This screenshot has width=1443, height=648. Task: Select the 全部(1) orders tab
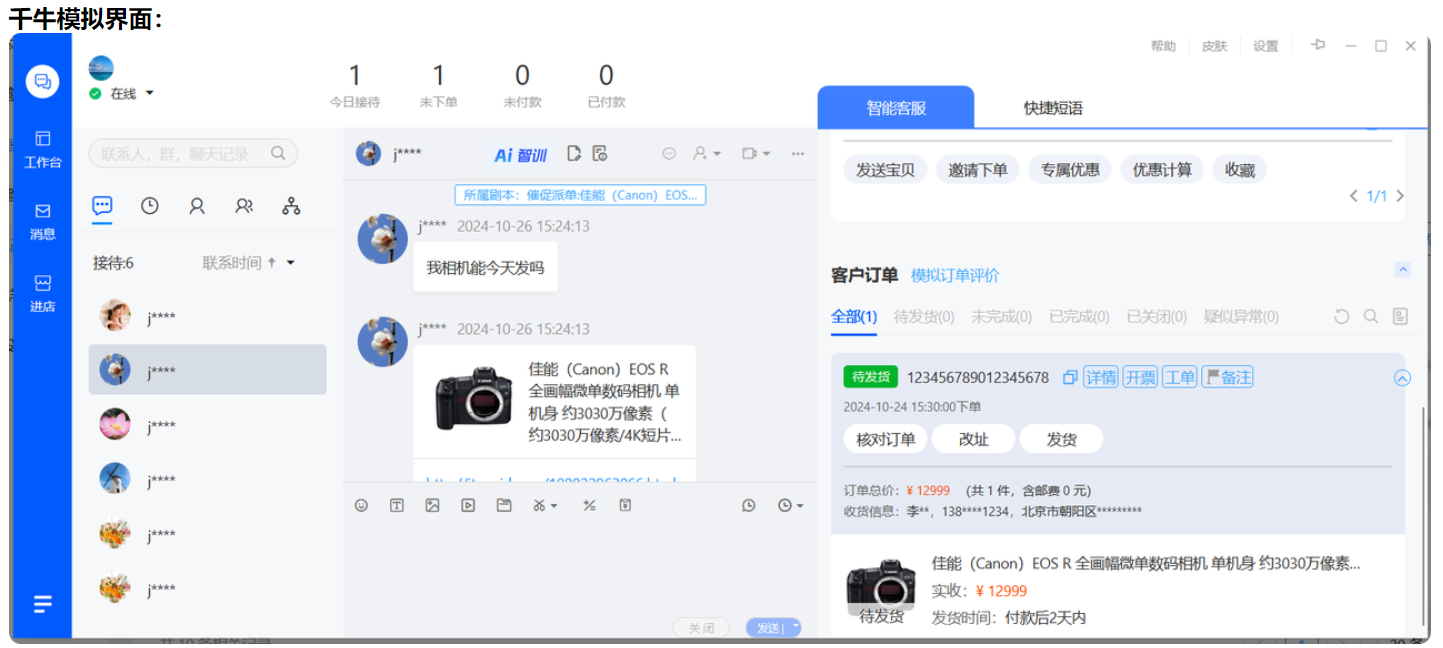click(854, 317)
